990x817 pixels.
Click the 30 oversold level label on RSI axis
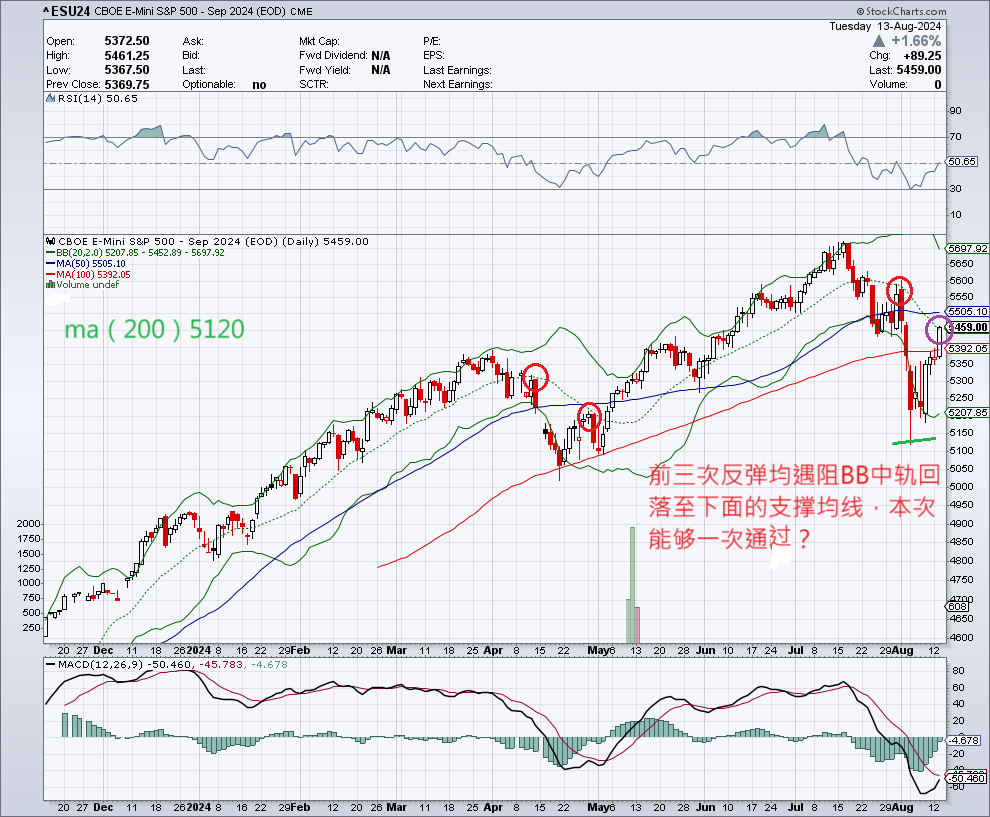coord(956,189)
